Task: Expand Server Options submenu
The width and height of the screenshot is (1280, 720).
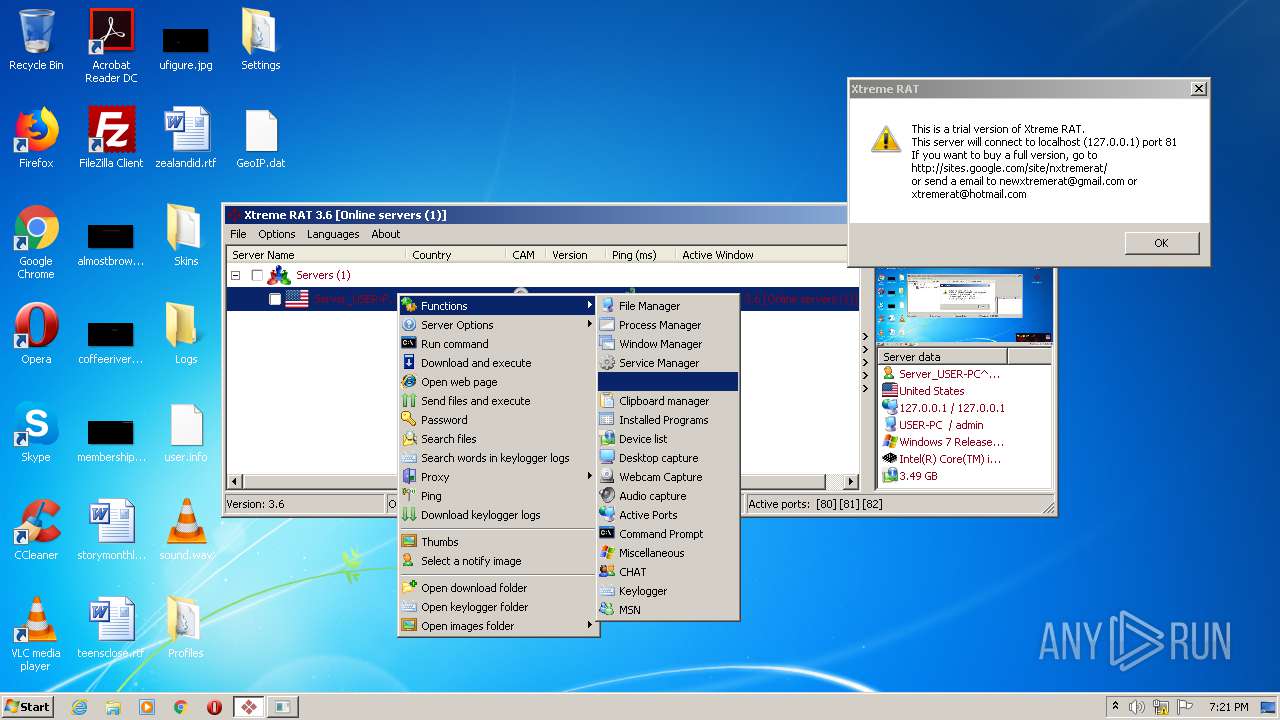Action: click(x=498, y=325)
